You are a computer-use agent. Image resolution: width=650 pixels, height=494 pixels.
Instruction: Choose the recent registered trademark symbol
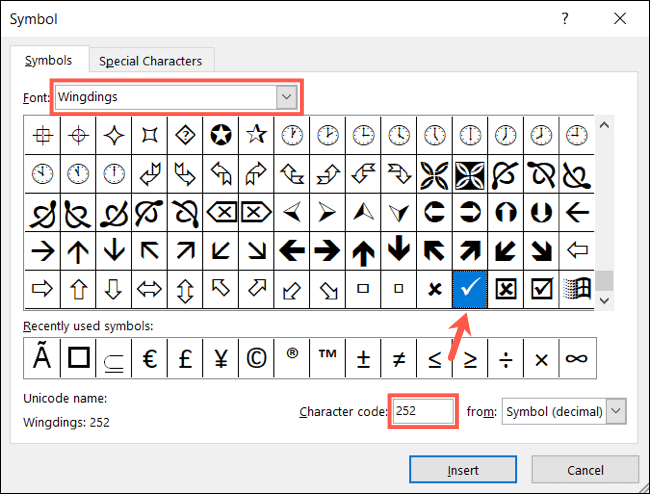pyautogui.click(x=292, y=358)
